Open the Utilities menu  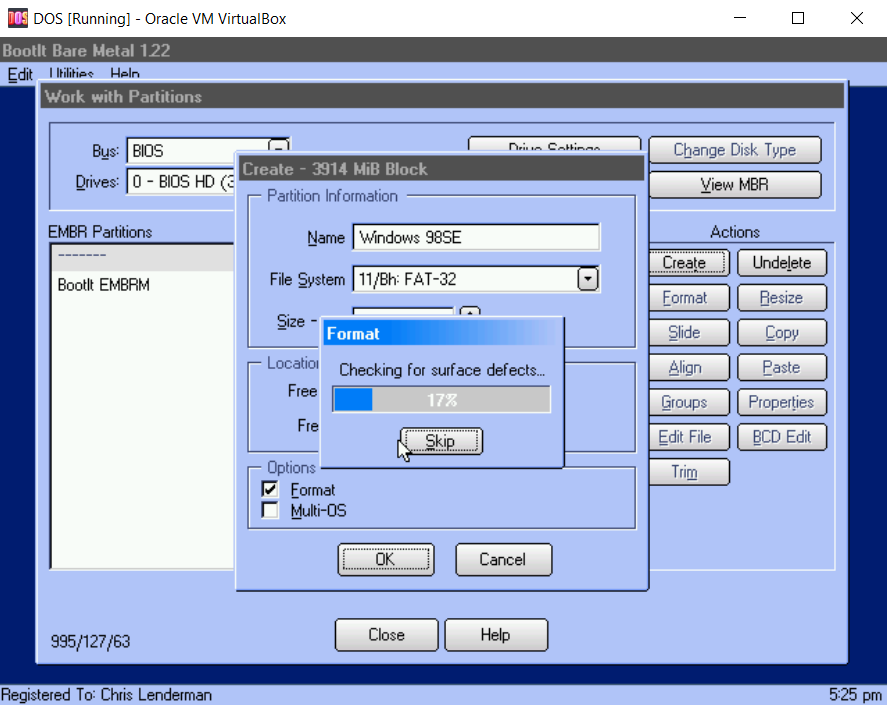70,74
